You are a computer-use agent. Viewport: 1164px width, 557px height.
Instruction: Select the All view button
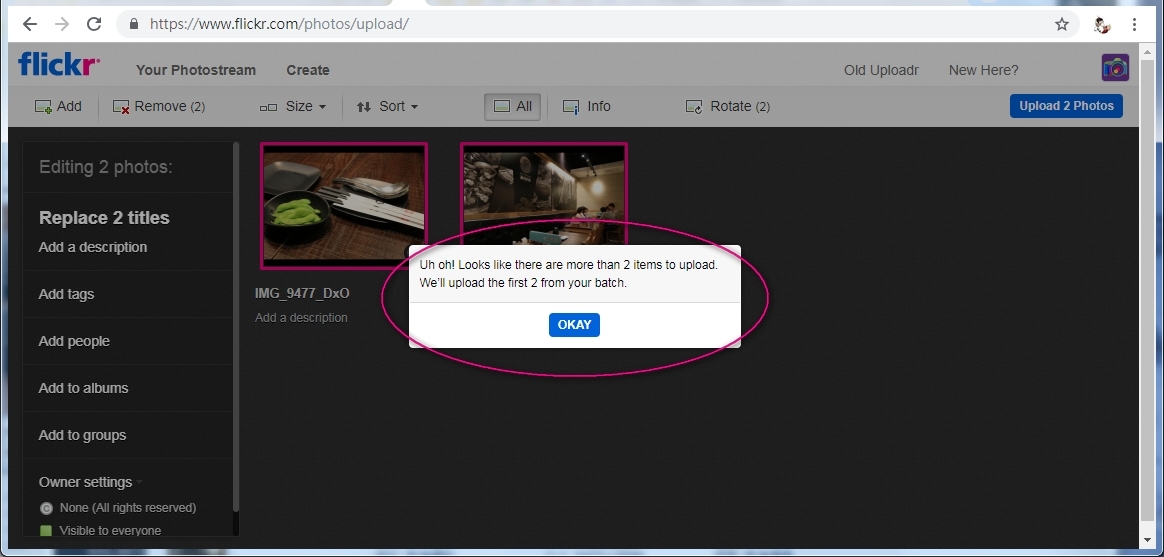(x=512, y=106)
